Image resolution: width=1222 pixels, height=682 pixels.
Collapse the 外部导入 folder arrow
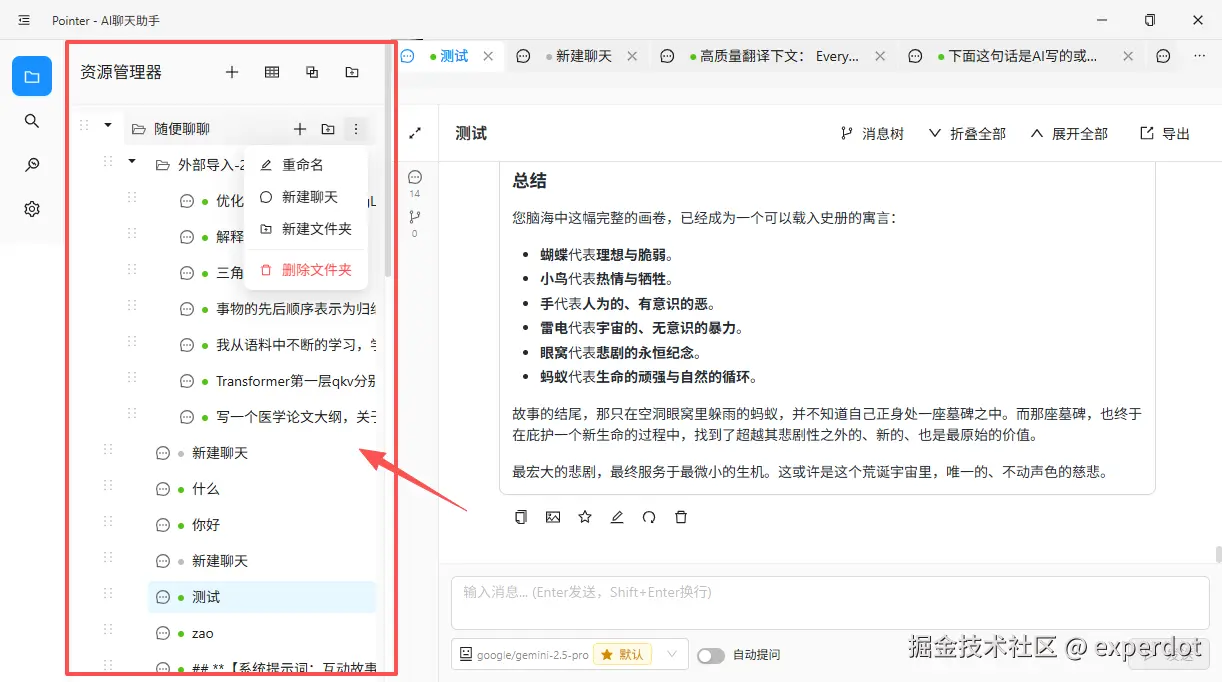pyautogui.click(x=132, y=161)
